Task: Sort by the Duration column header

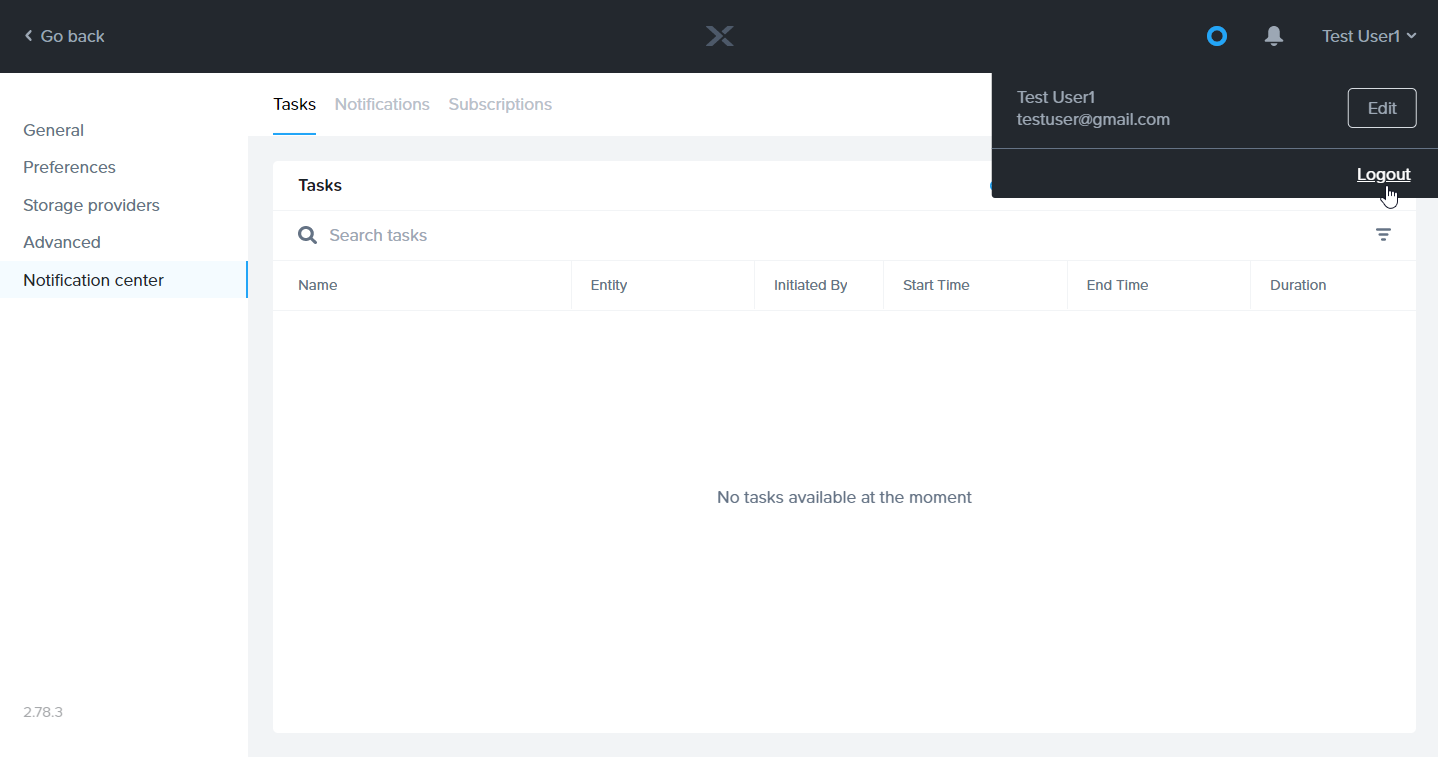Action: (x=1298, y=285)
